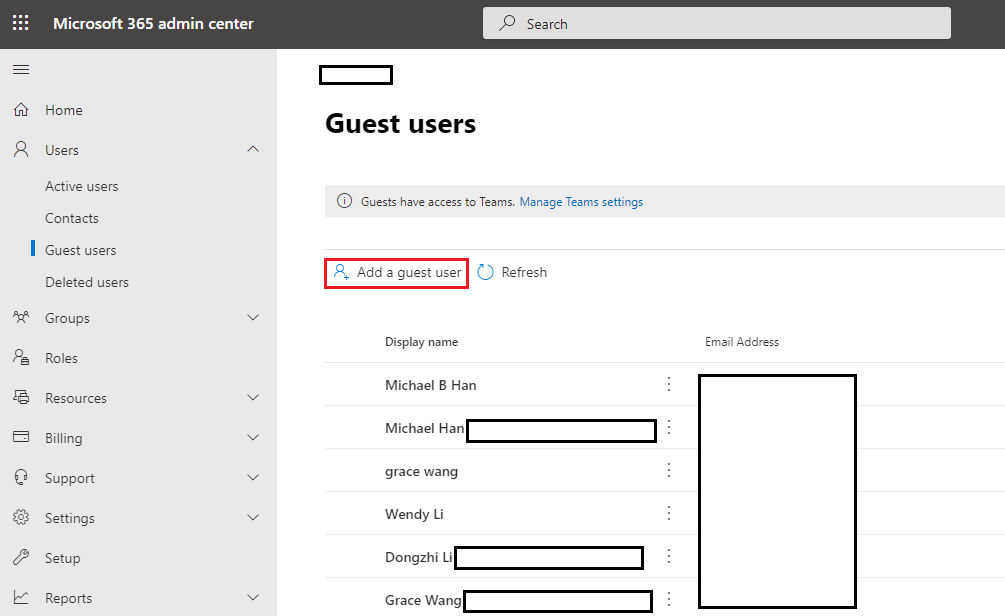Select the Wendy Li name

[x=414, y=514]
